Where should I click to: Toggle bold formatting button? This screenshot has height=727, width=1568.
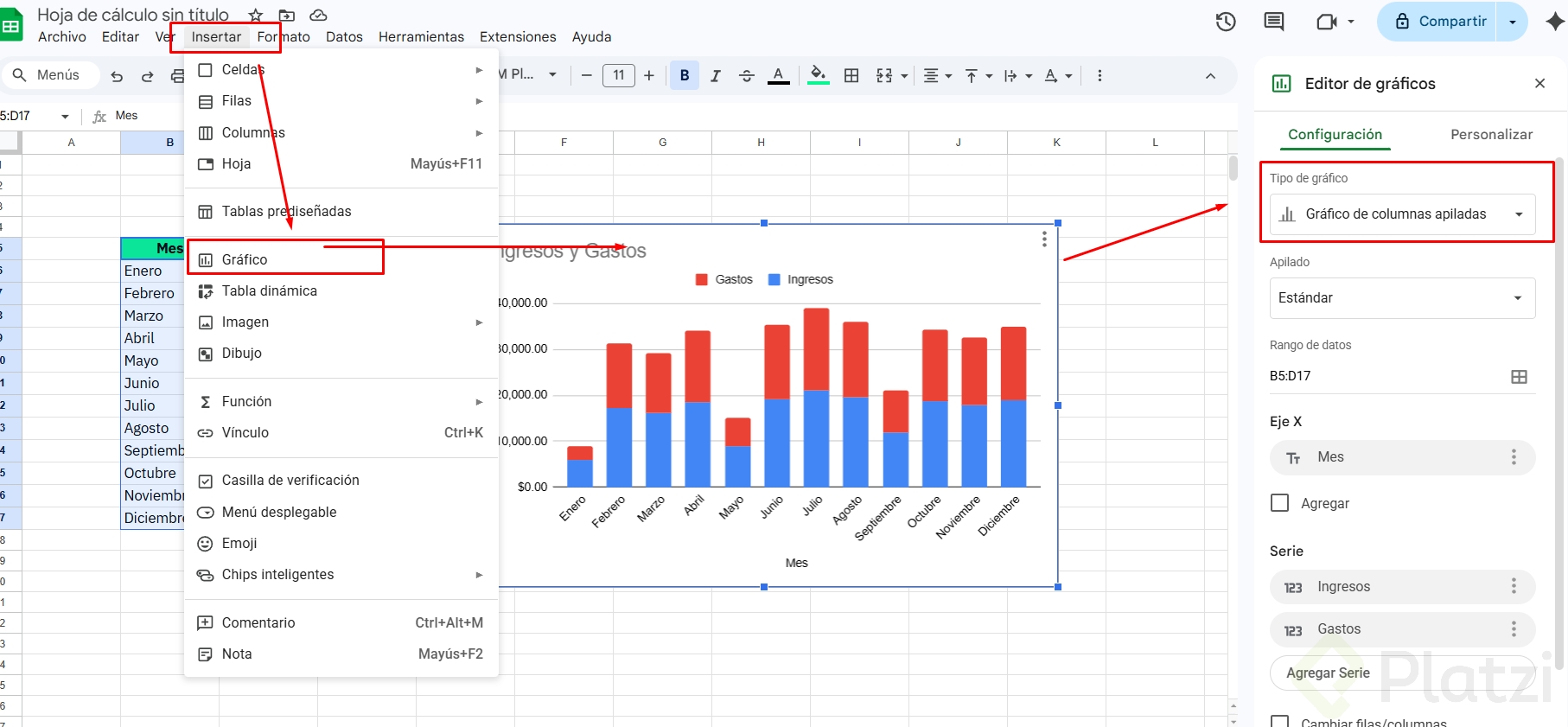[685, 75]
